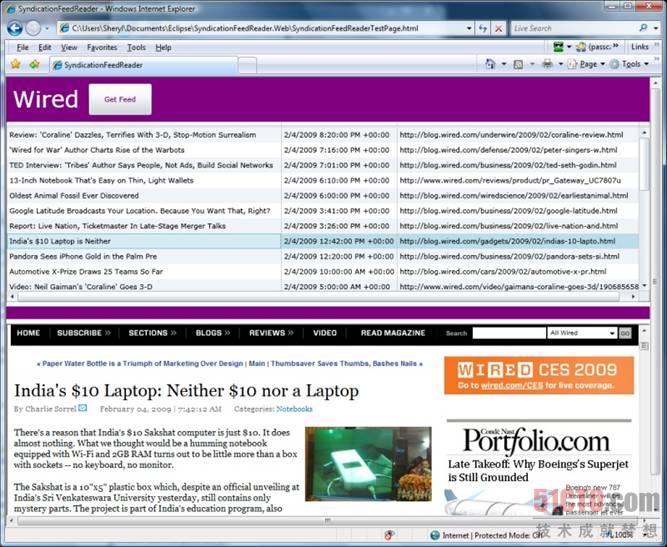The height and width of the screenshot is (547, 667).
Task: Click the Live Search input box
Action: [573, 28]
